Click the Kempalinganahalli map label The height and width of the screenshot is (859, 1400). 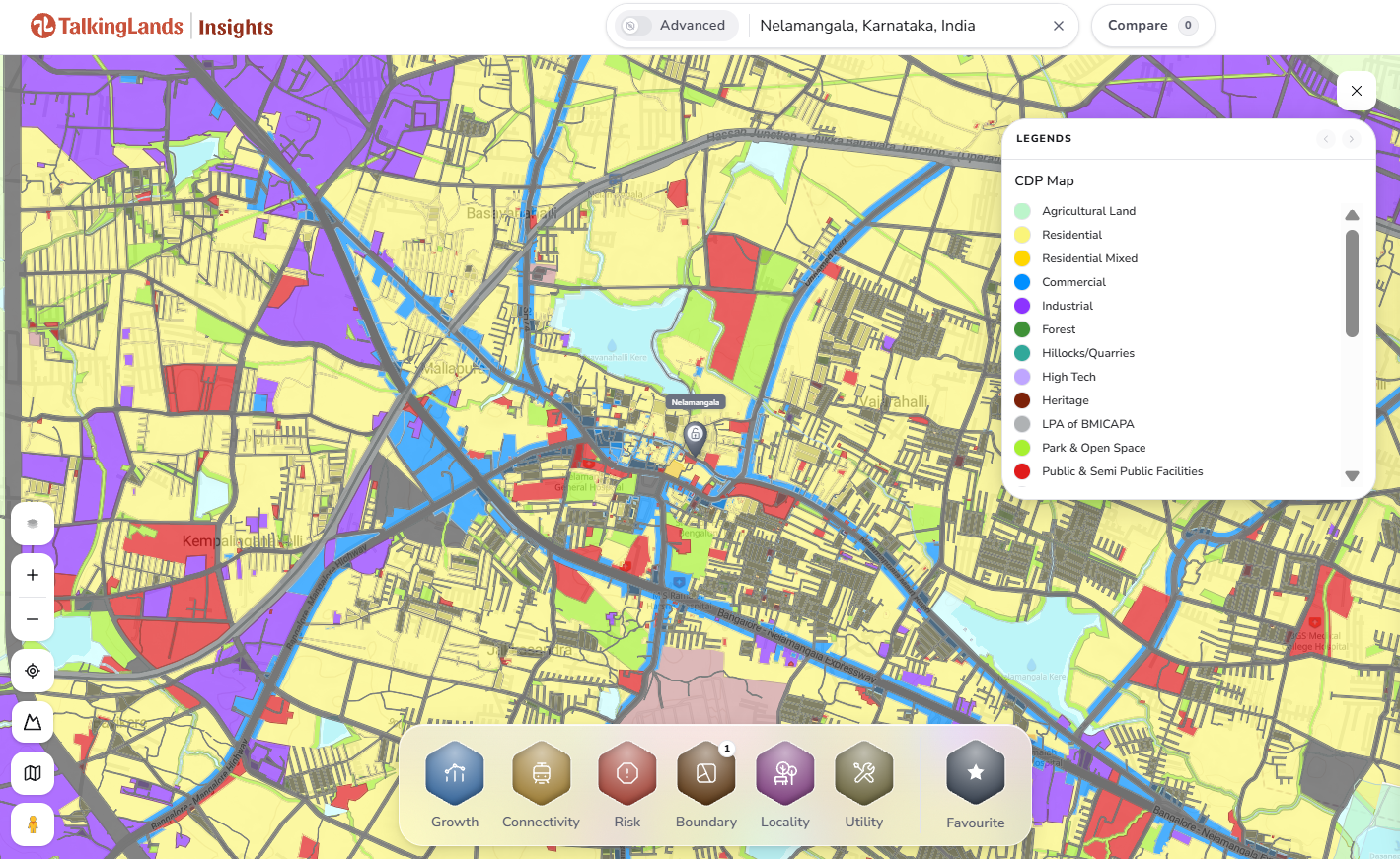(x=243, y=541)
